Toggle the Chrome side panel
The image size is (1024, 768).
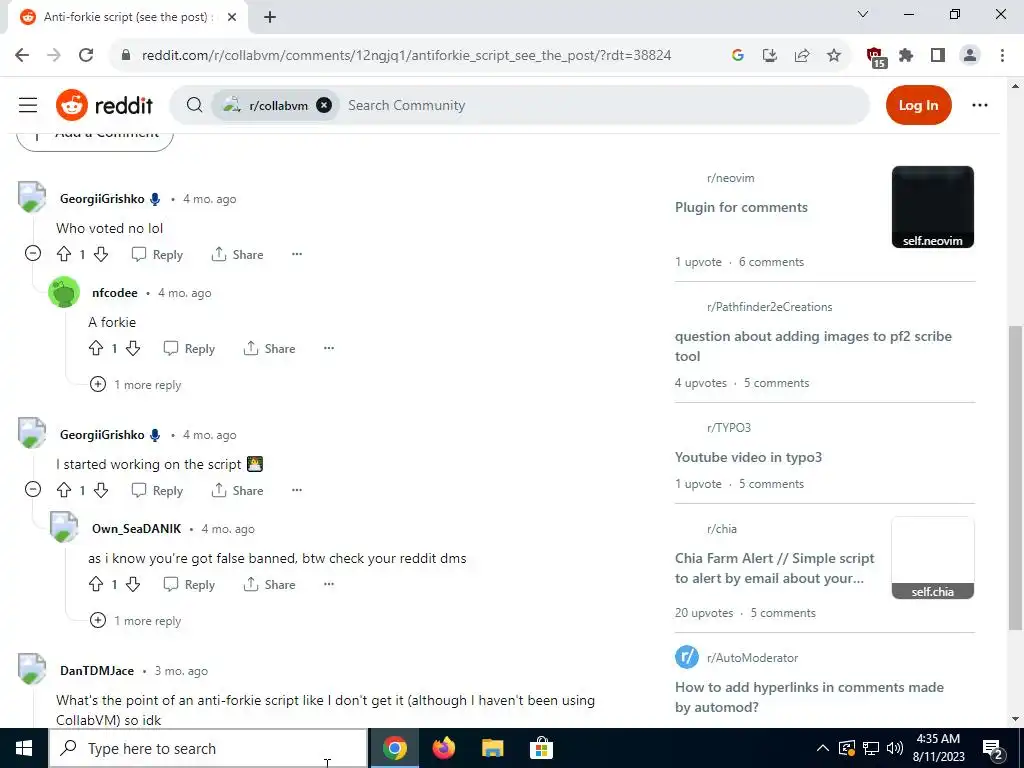tap(938, 55)
